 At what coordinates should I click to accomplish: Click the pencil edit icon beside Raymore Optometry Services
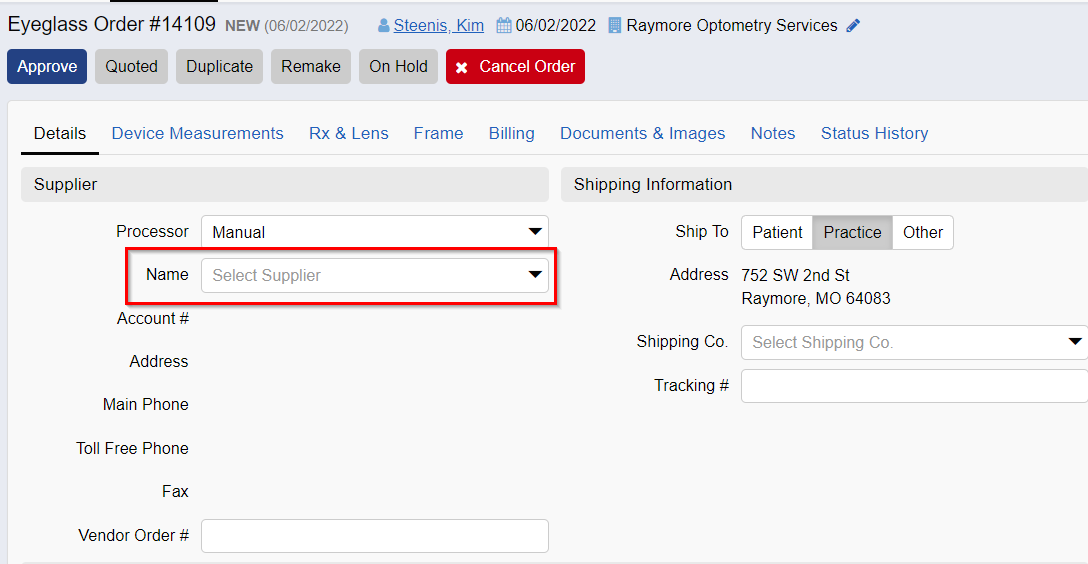coord(853,26)
